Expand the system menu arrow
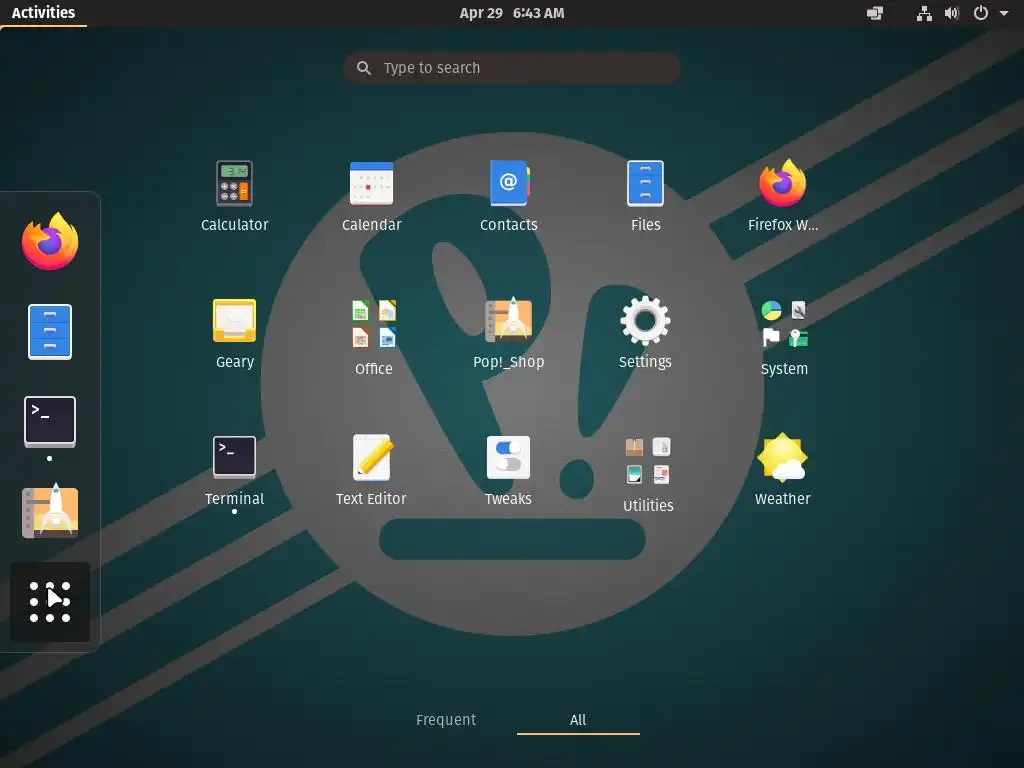 [1004, 13]
